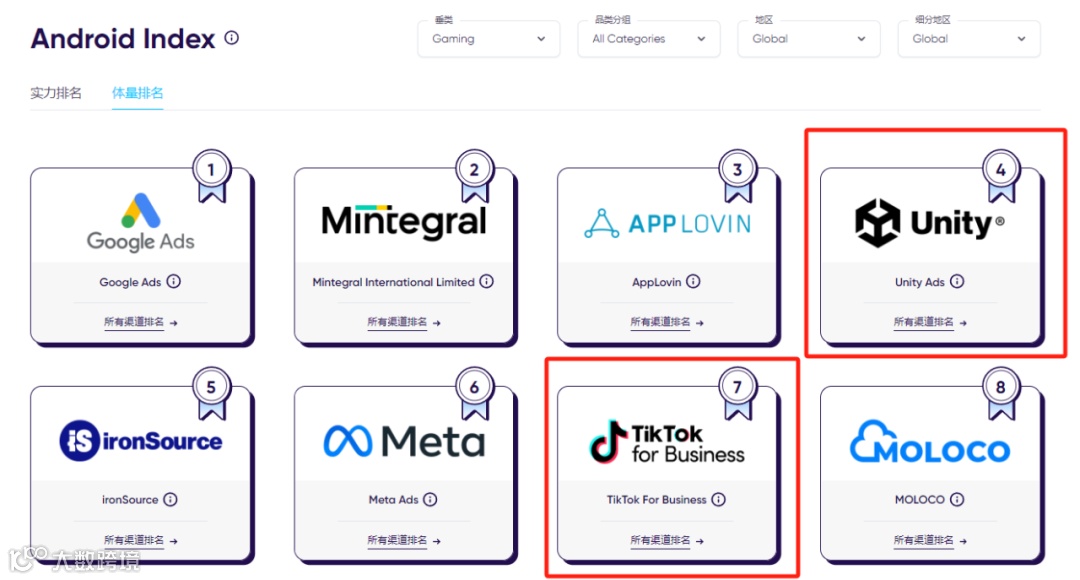Click the MOLOCO name text
The height and width of the screenshot is (580, 1080).
click(x=920, y=499)
